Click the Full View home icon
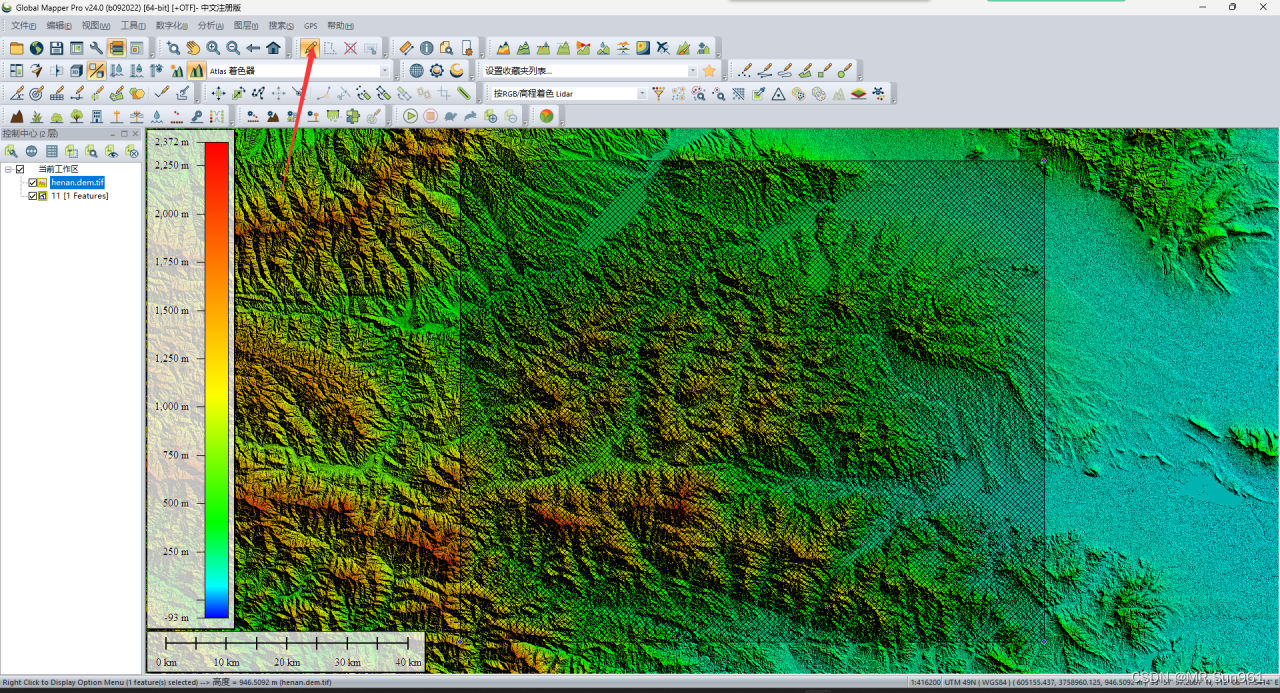The height and width of the screenshot is (693, 1280). (x=273, y=47)
